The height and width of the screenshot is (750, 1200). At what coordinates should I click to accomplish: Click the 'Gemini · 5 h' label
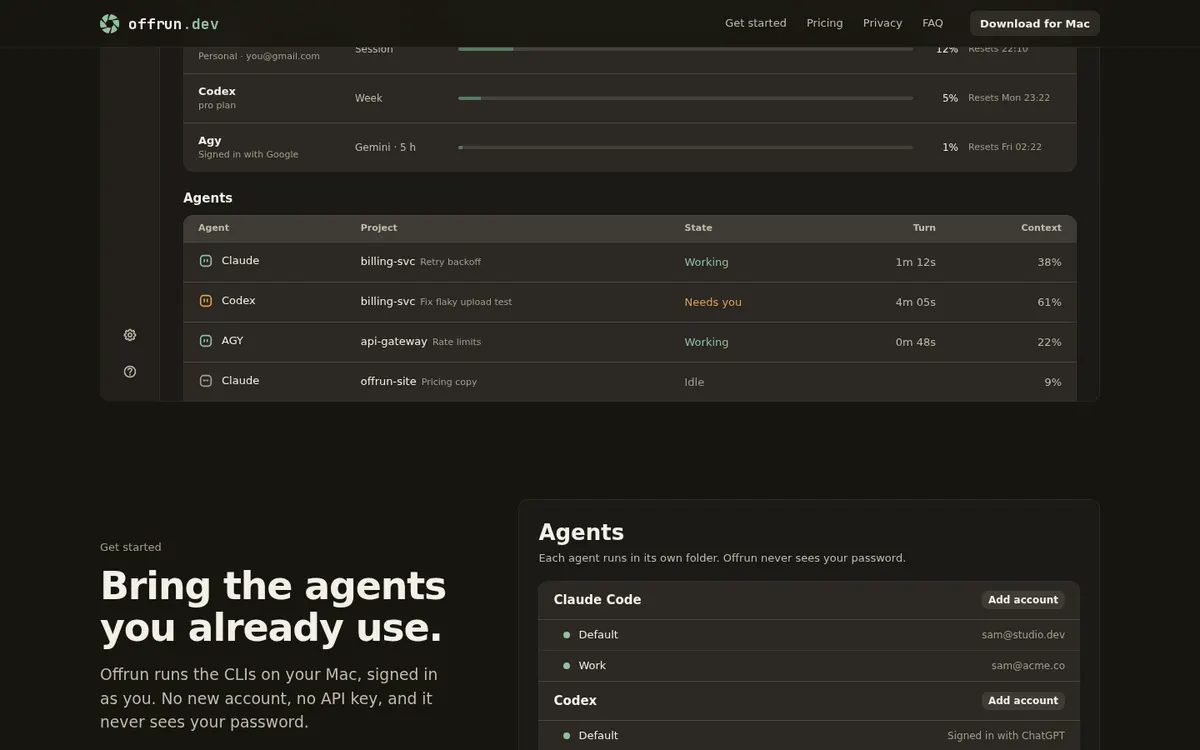click(385, 147)
